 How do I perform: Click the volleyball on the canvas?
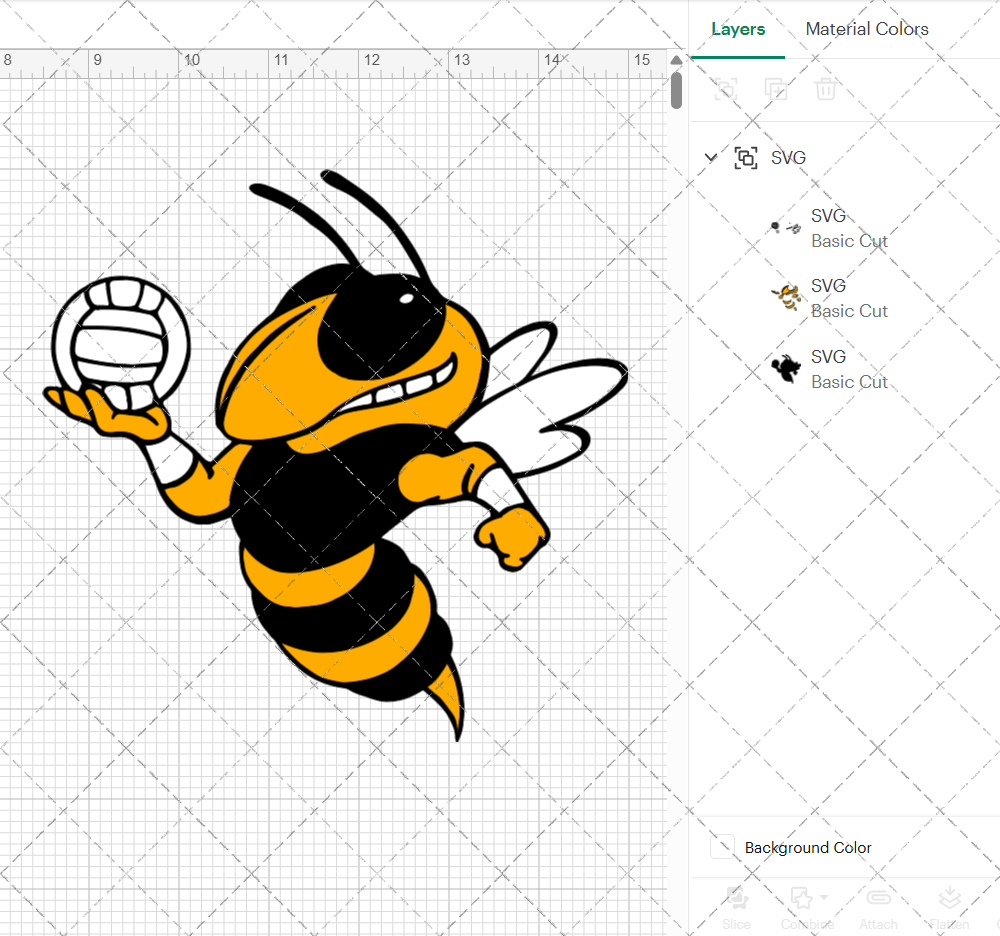coord(121,342)
